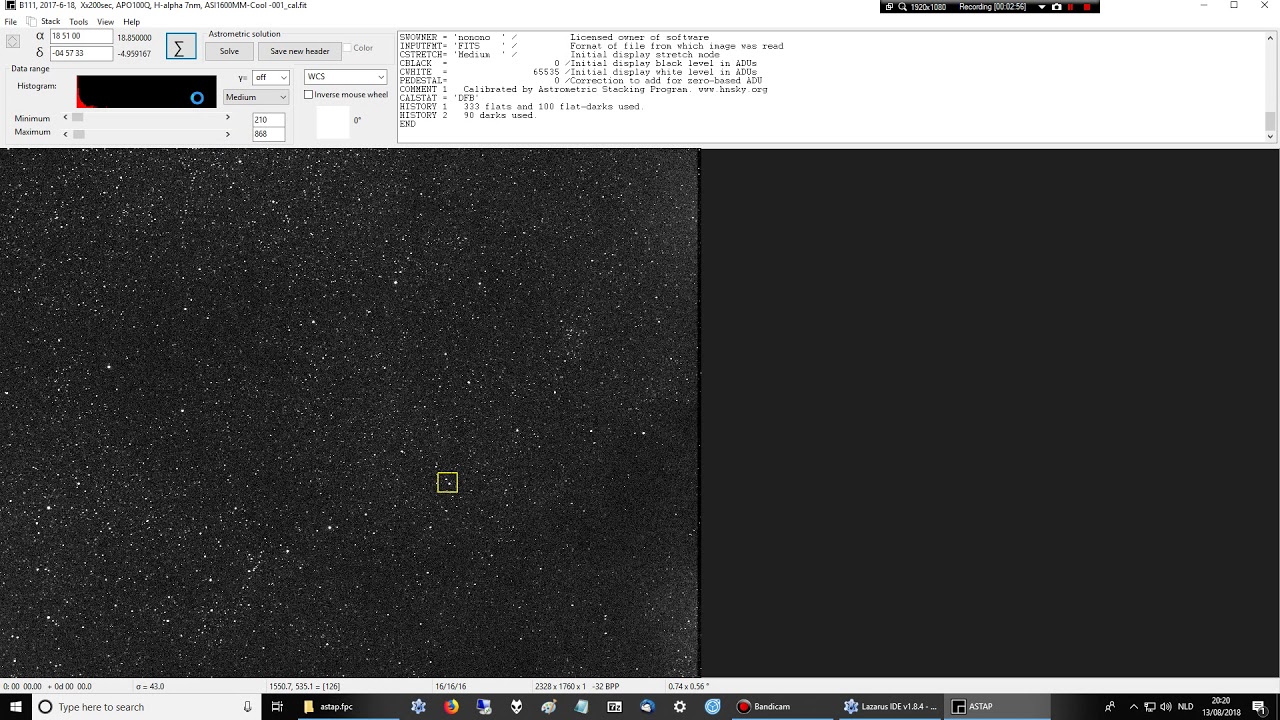This screenshot has width=1280, height=720.
Task: Open Task View in the taskbar
Action: 277,707
